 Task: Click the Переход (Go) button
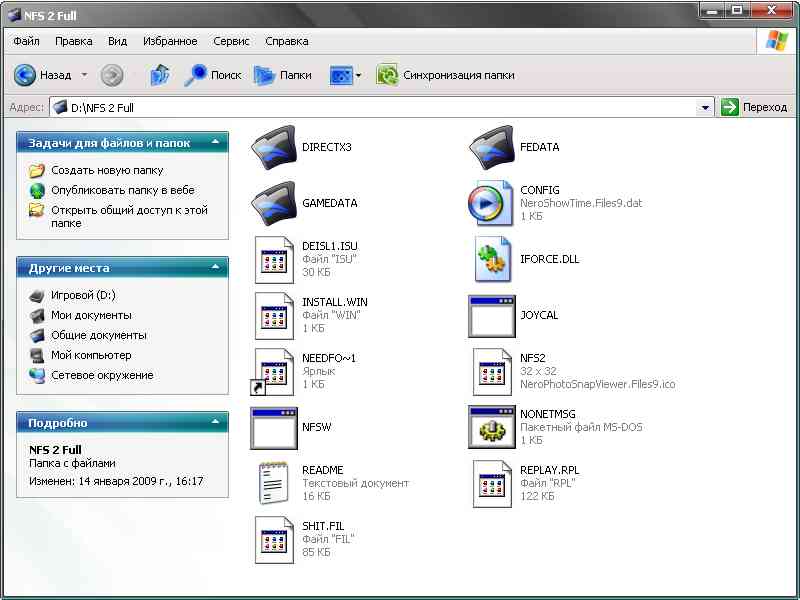click(754, 108)
